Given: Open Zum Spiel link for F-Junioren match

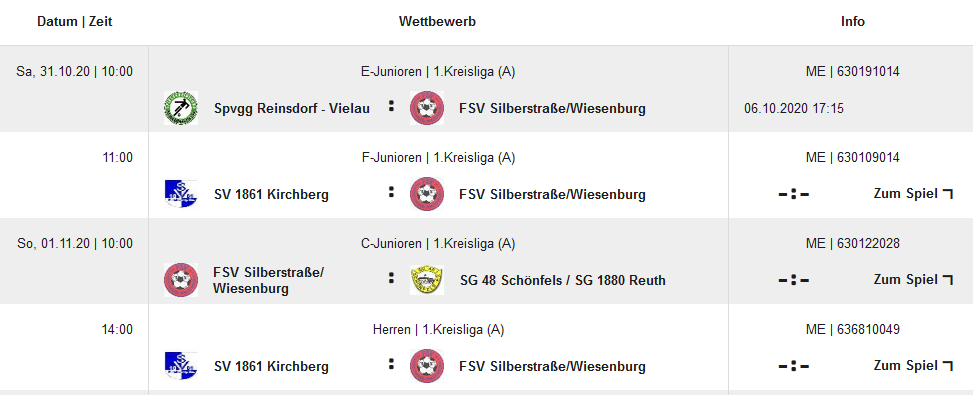Looking at the screenshot, I should 913,193.
